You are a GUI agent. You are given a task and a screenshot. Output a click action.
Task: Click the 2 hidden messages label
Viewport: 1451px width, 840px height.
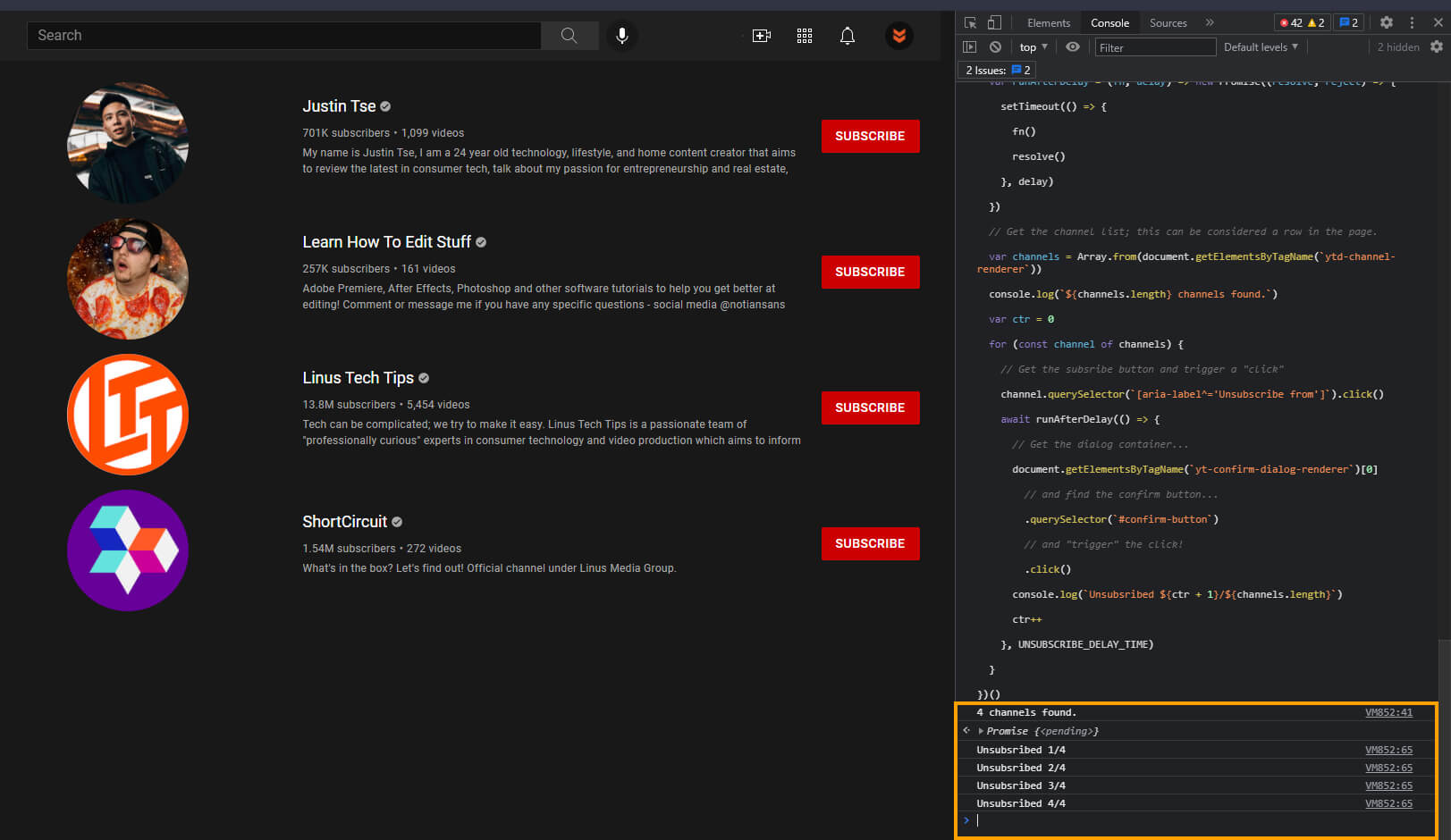pos(1397,47)
